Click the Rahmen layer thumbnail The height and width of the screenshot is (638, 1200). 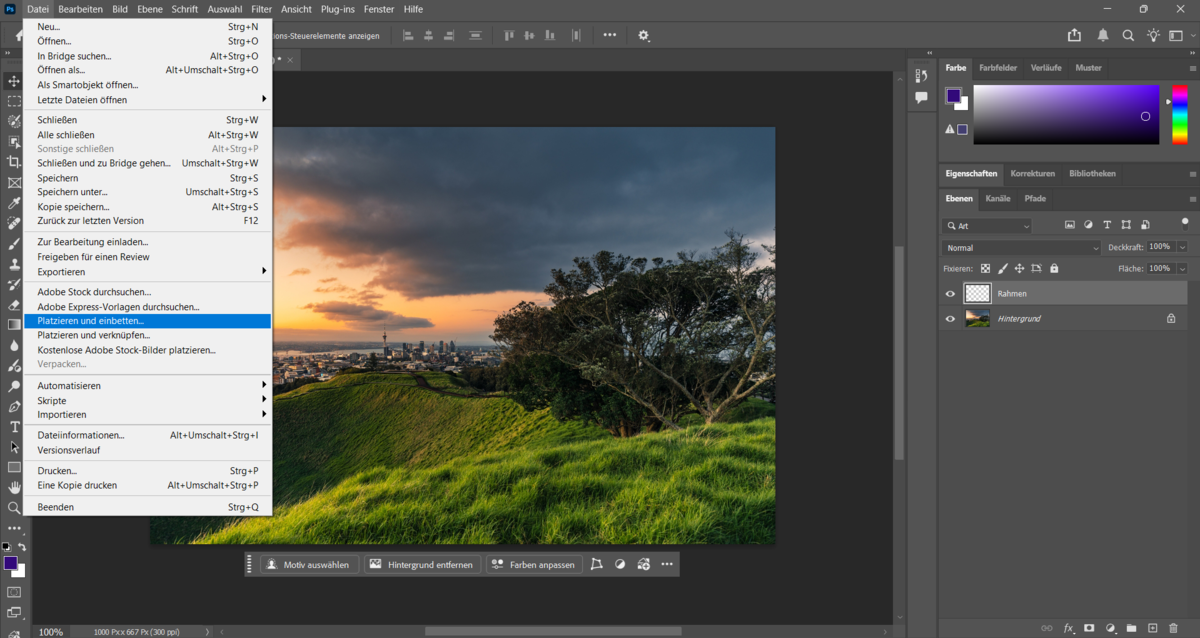978,293
